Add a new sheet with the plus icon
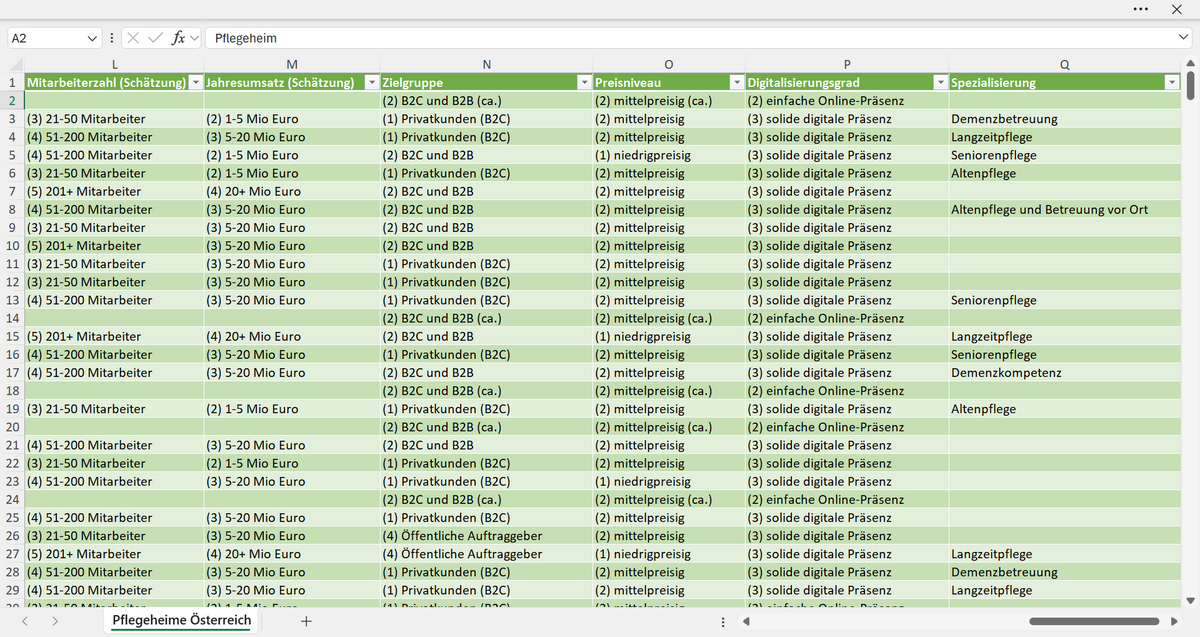 coord(307,621)
